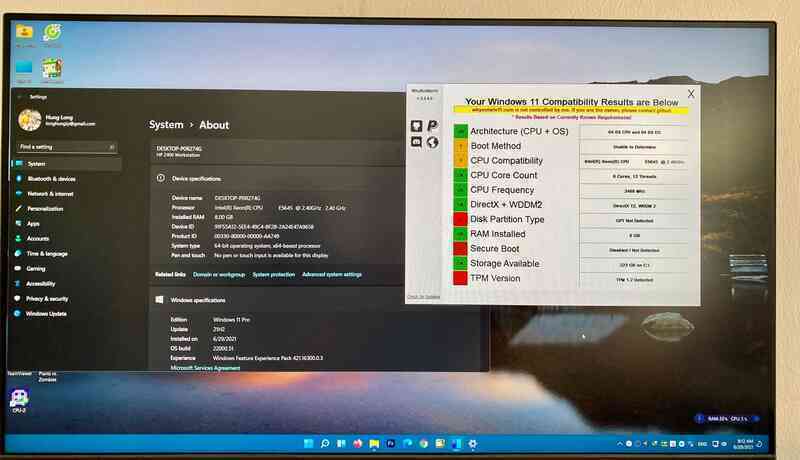
Task: Open the Discord chat icon in compatibility checker
Action: pos(416,142)
